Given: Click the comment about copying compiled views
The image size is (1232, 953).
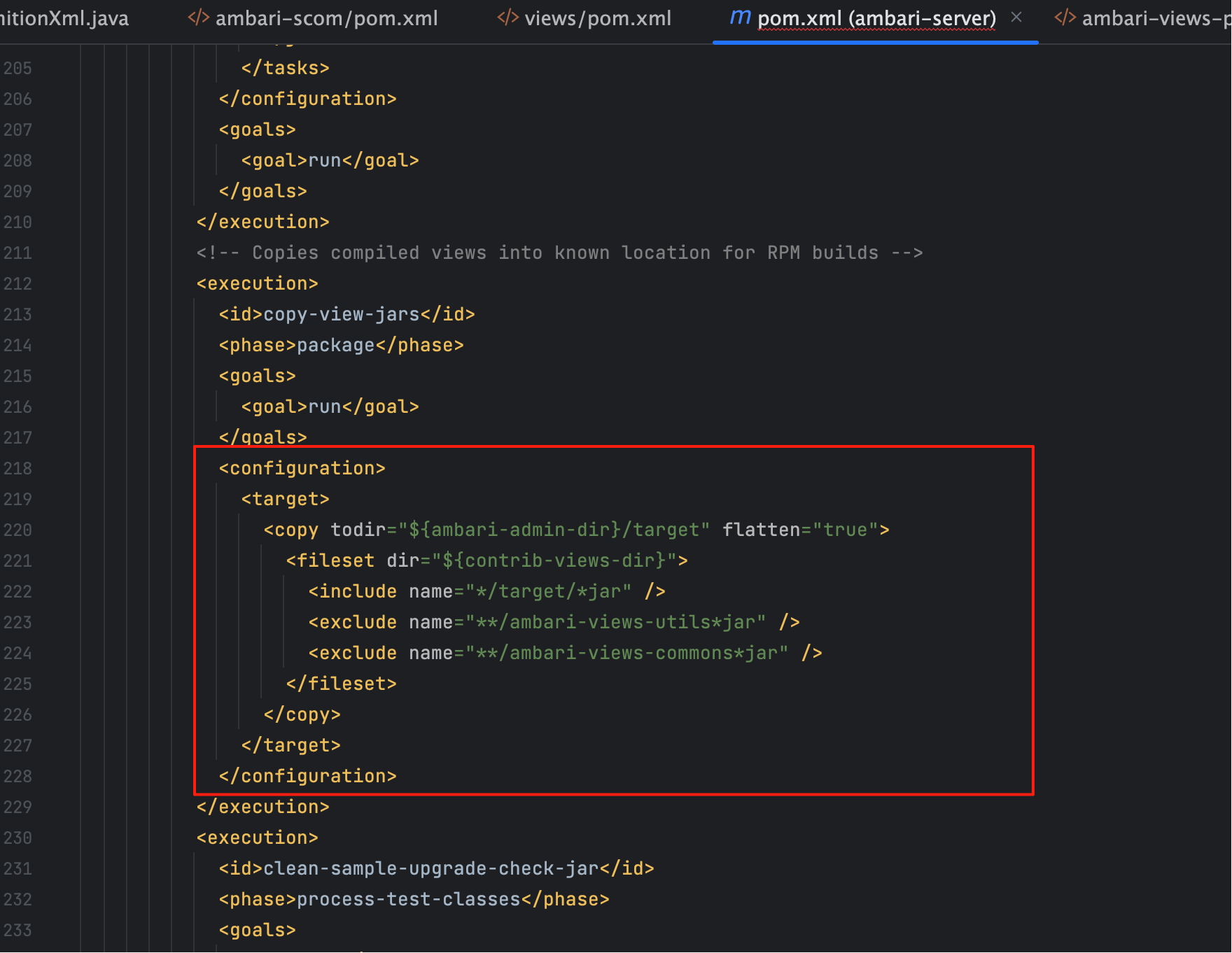Looking at the screenshot, I should tap(559, 253).
